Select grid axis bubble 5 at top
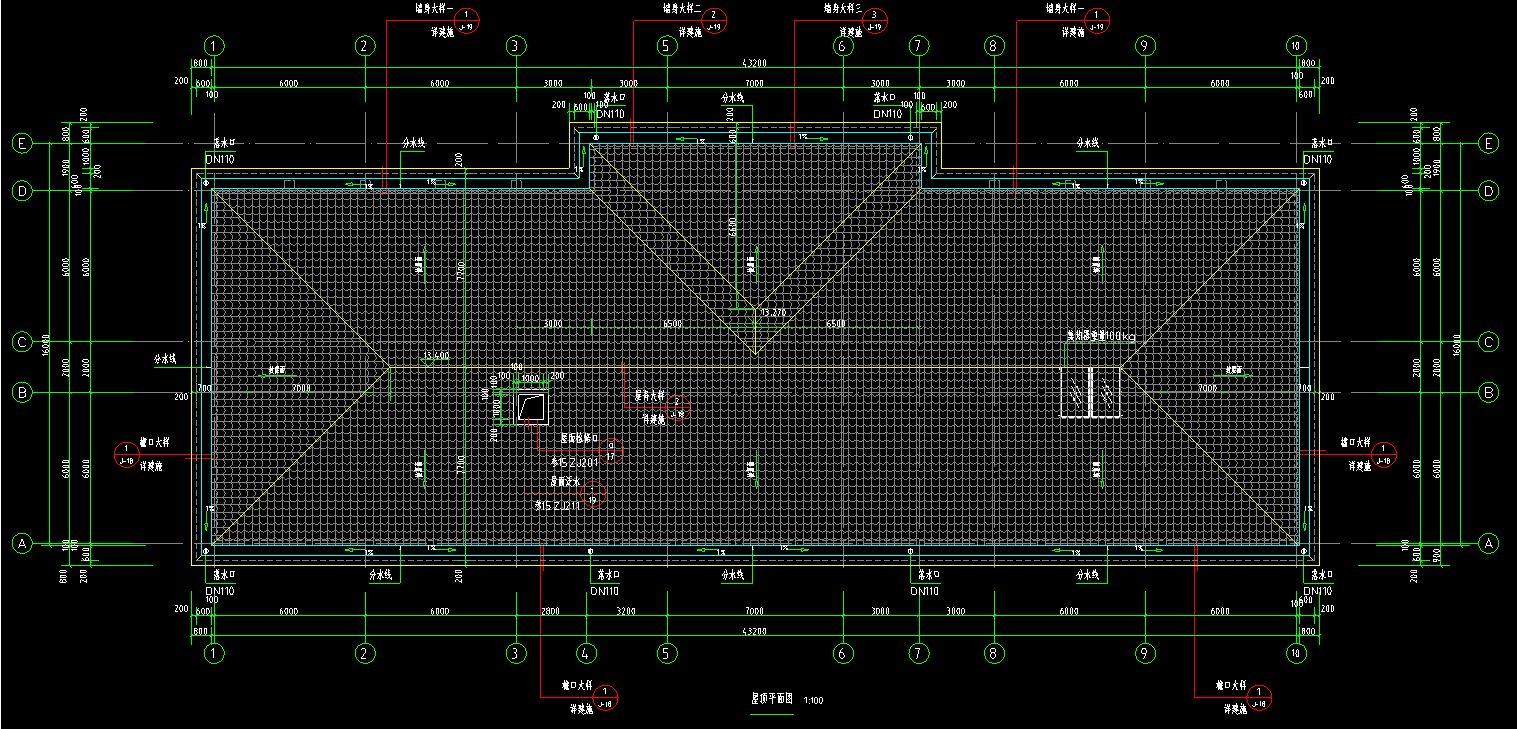Image resolution: width=1517 pixels, height=729 pixels. click(x=666, y=45)
